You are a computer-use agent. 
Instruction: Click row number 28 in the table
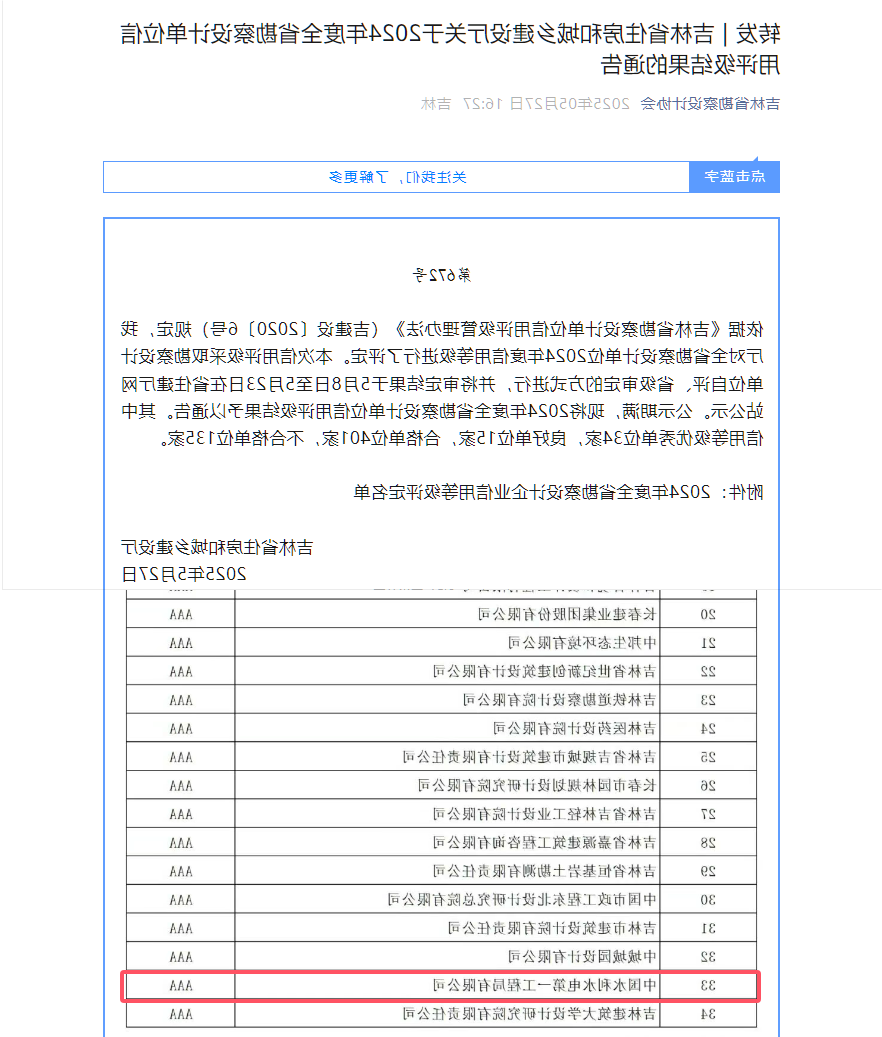pyautogui.click(x=708, y=843)
